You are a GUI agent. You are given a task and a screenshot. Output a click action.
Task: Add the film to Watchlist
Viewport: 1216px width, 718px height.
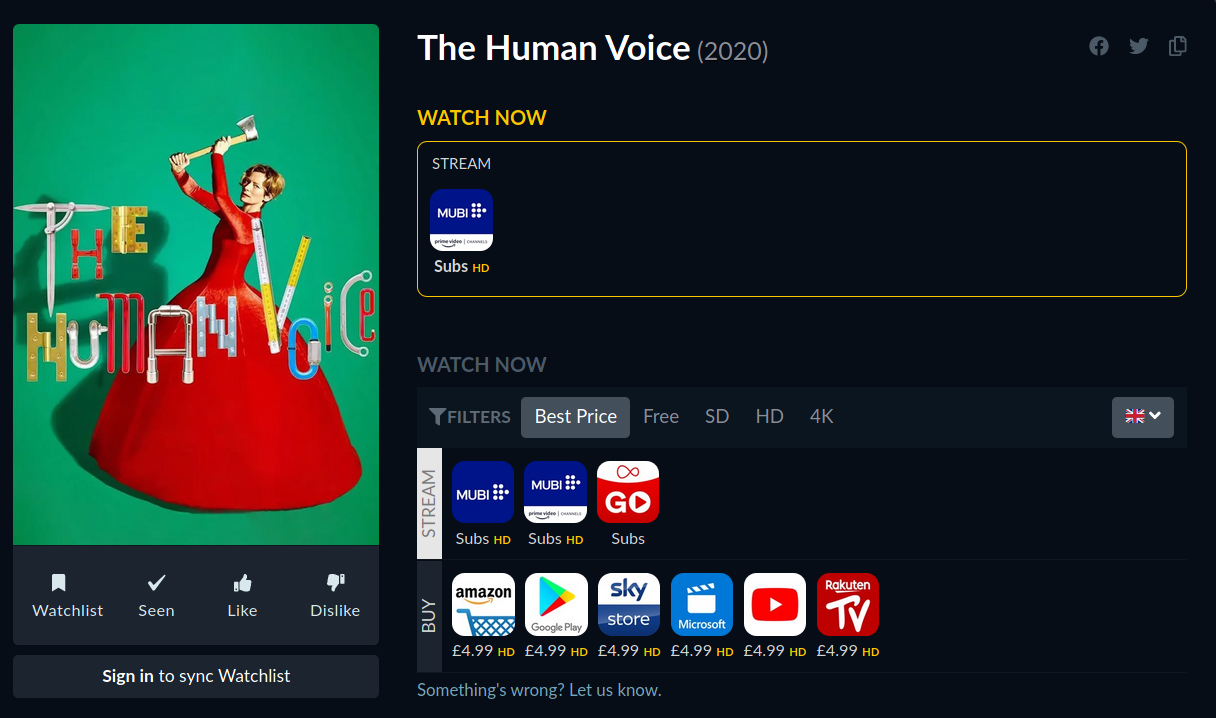(x=68, y=596)
